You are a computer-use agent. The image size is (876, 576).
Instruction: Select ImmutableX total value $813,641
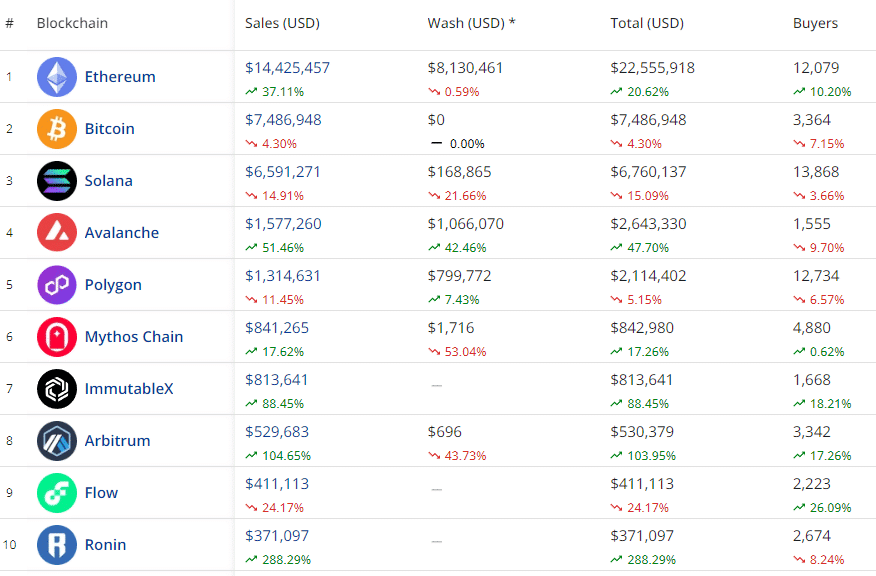[x=641, y=379]
